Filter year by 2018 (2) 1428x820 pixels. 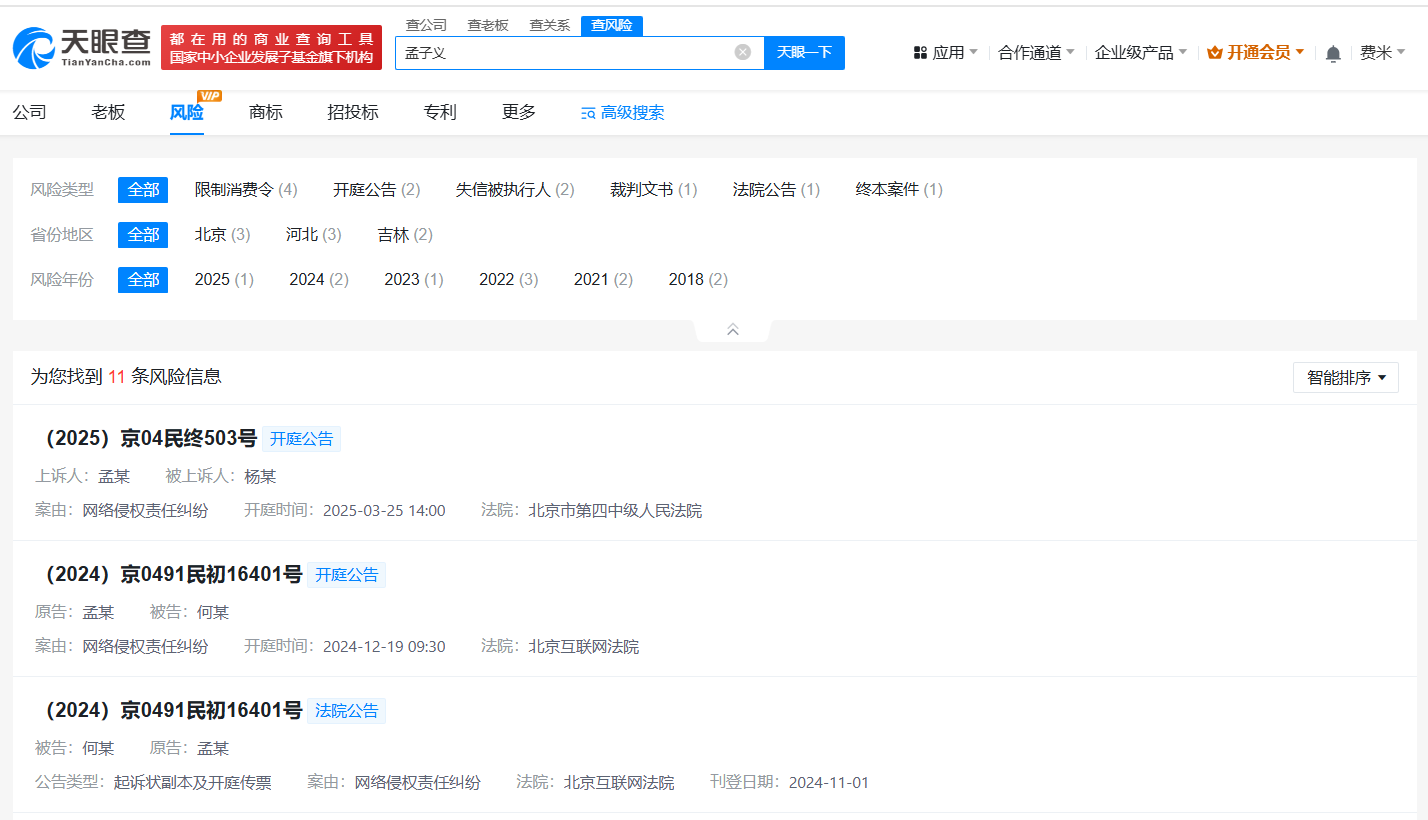pos(698,280)
